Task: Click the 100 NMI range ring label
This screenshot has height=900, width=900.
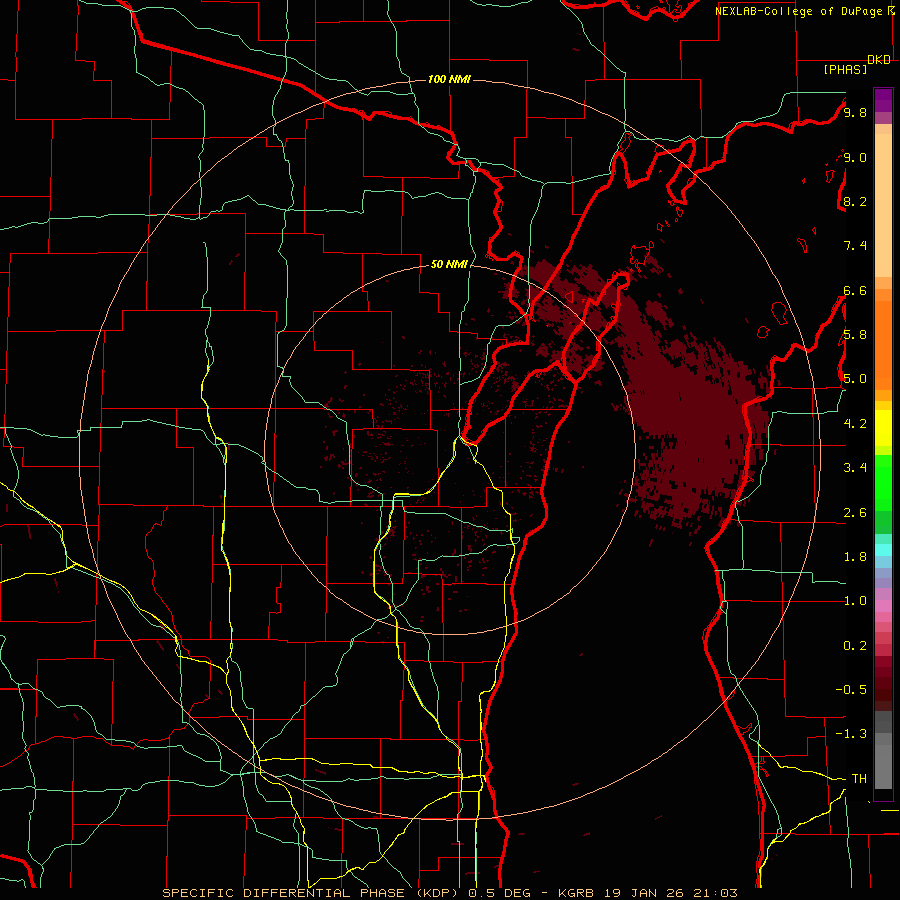Action: tap(449, 79)
